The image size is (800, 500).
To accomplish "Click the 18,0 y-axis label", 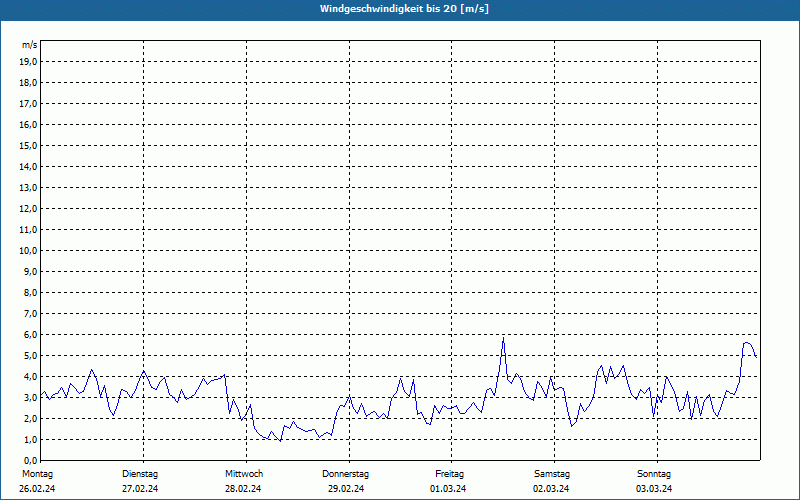I will tap(28, 83).
